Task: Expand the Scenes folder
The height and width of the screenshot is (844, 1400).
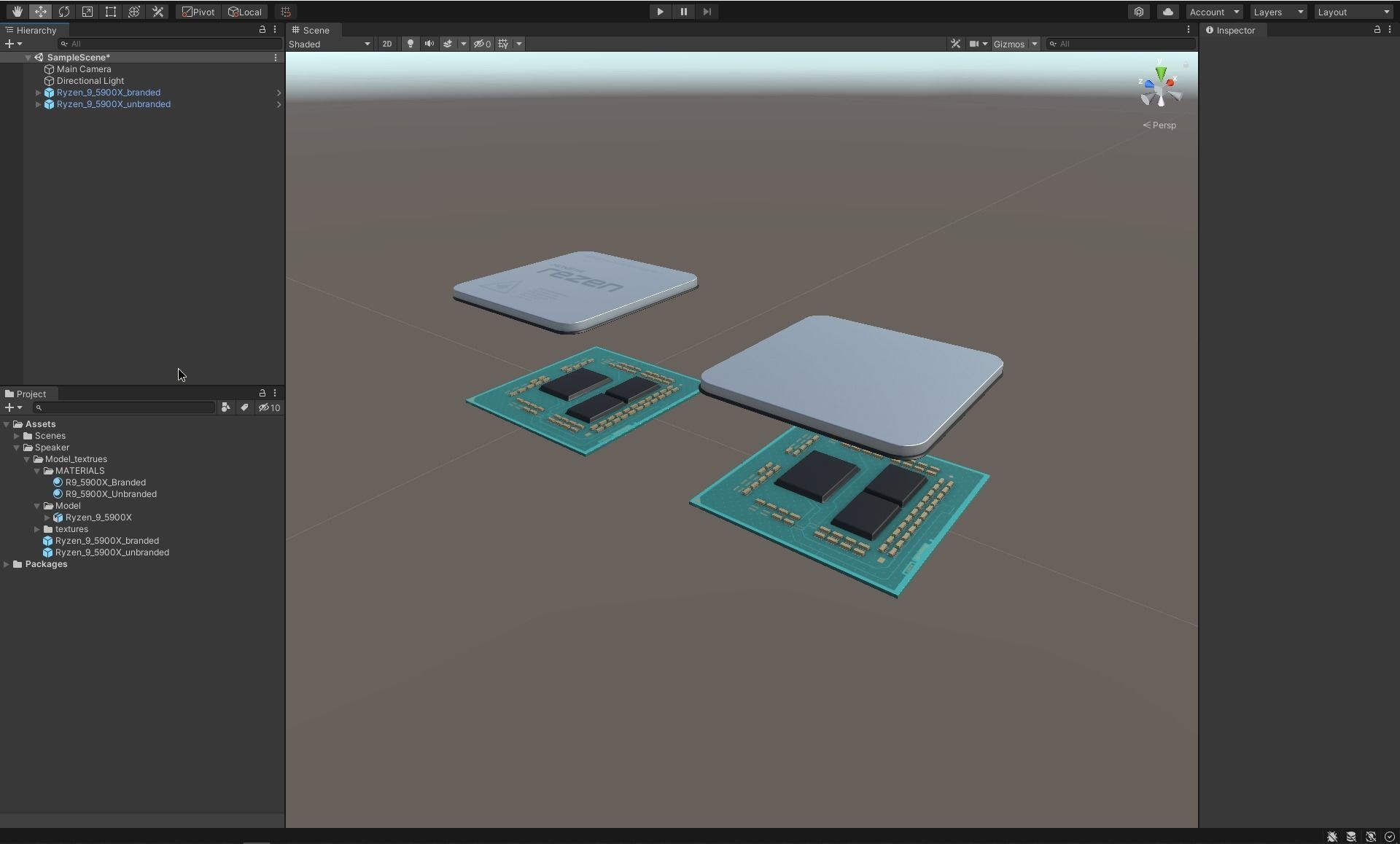Action: click(17, 436)
